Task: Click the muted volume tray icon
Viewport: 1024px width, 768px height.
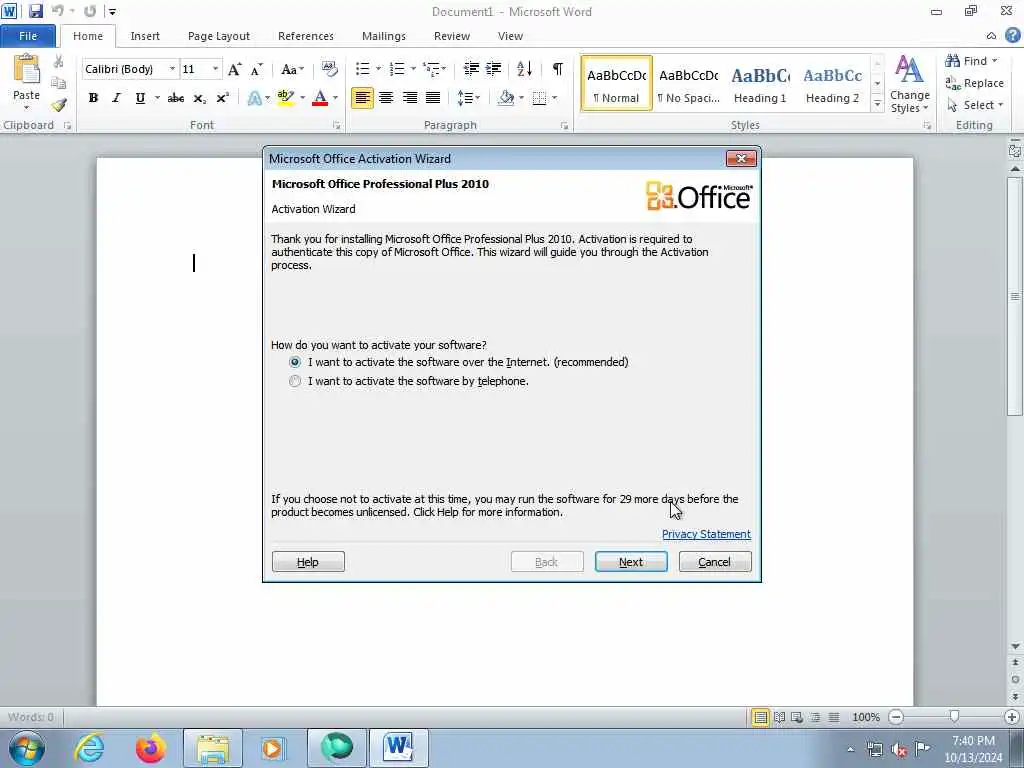Action: click(x=899, y=750)
